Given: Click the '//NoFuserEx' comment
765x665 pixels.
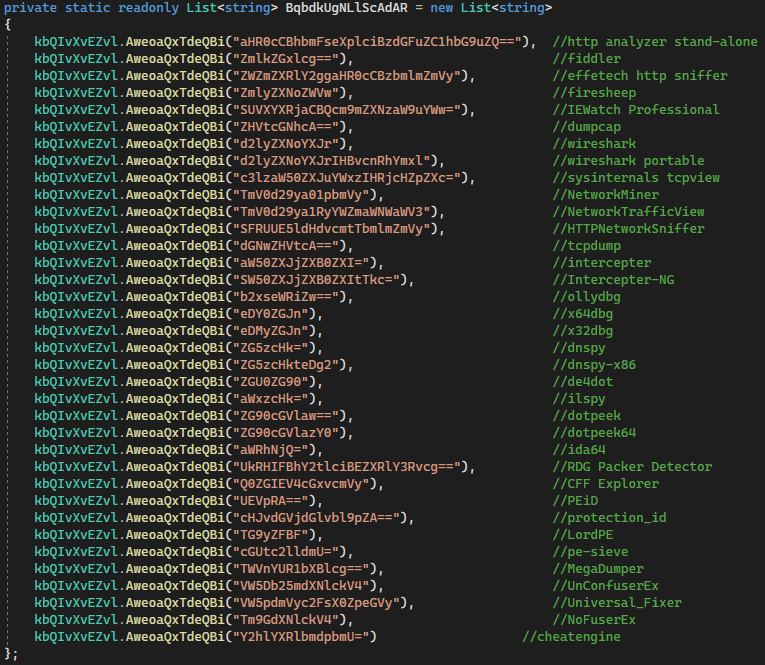Looking at the screenshot, I should click(x=594, y=620).
